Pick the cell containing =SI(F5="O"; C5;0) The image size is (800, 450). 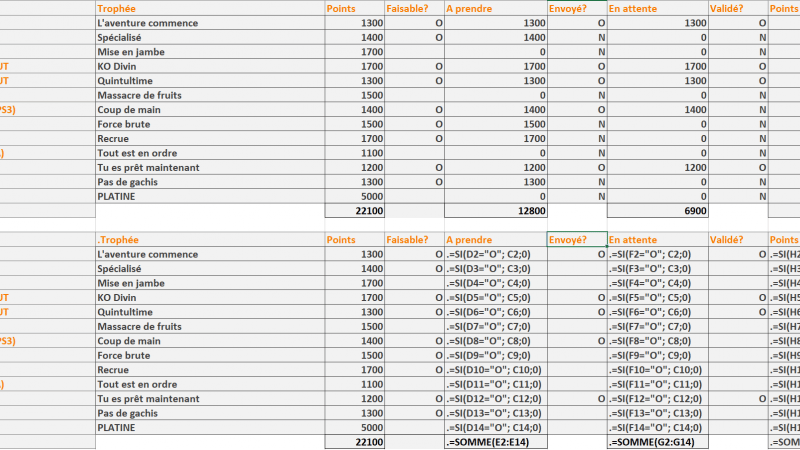[x=658, y=297]
